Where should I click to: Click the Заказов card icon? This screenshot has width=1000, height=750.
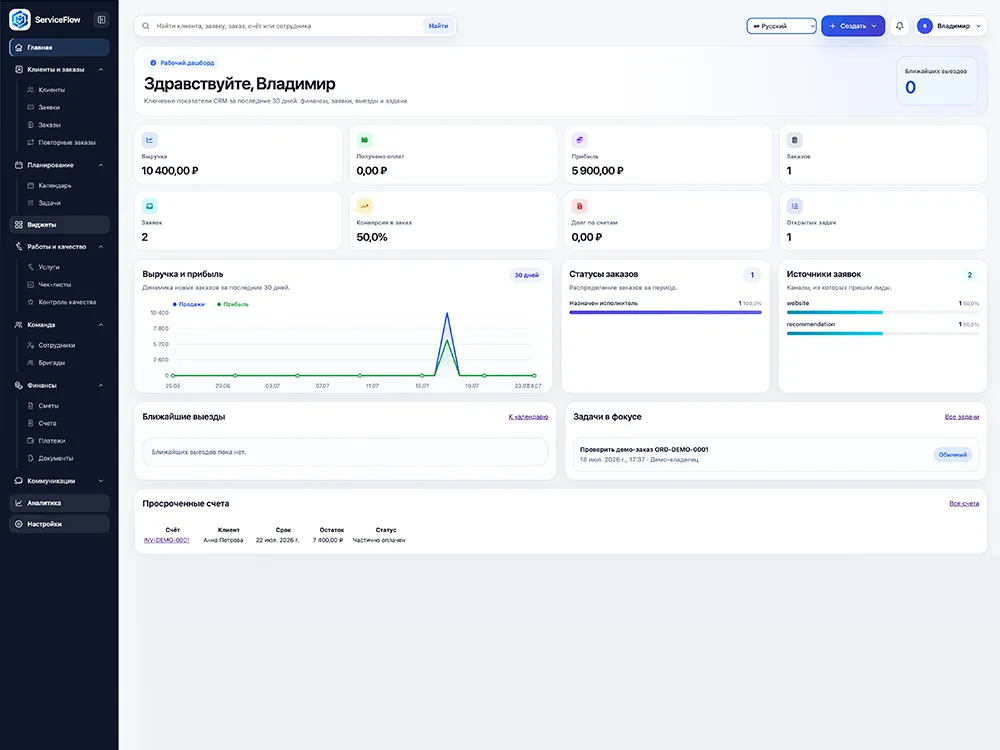794,140
